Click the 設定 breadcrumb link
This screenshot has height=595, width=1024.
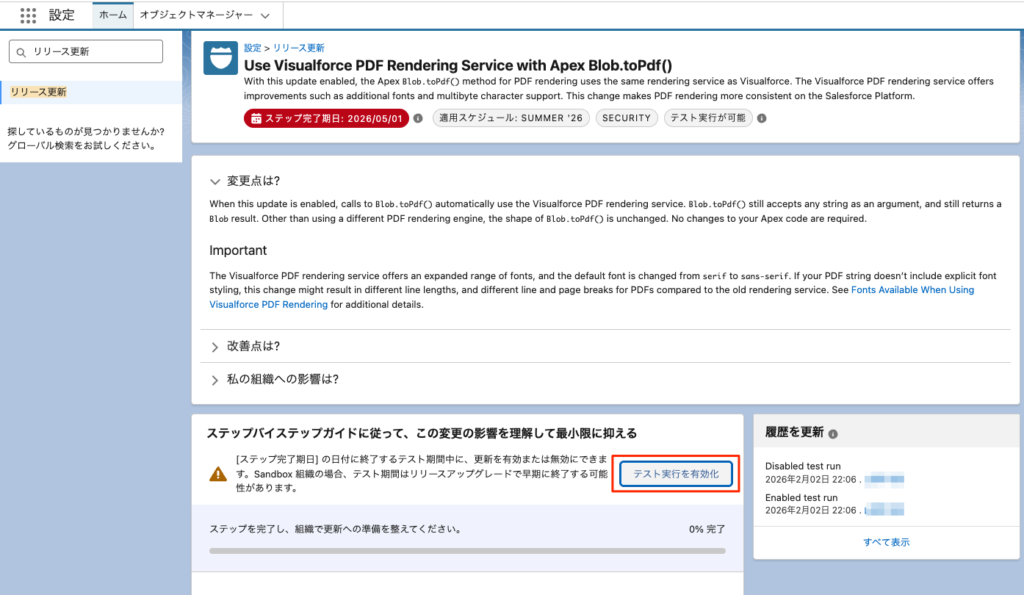point(253,47)
